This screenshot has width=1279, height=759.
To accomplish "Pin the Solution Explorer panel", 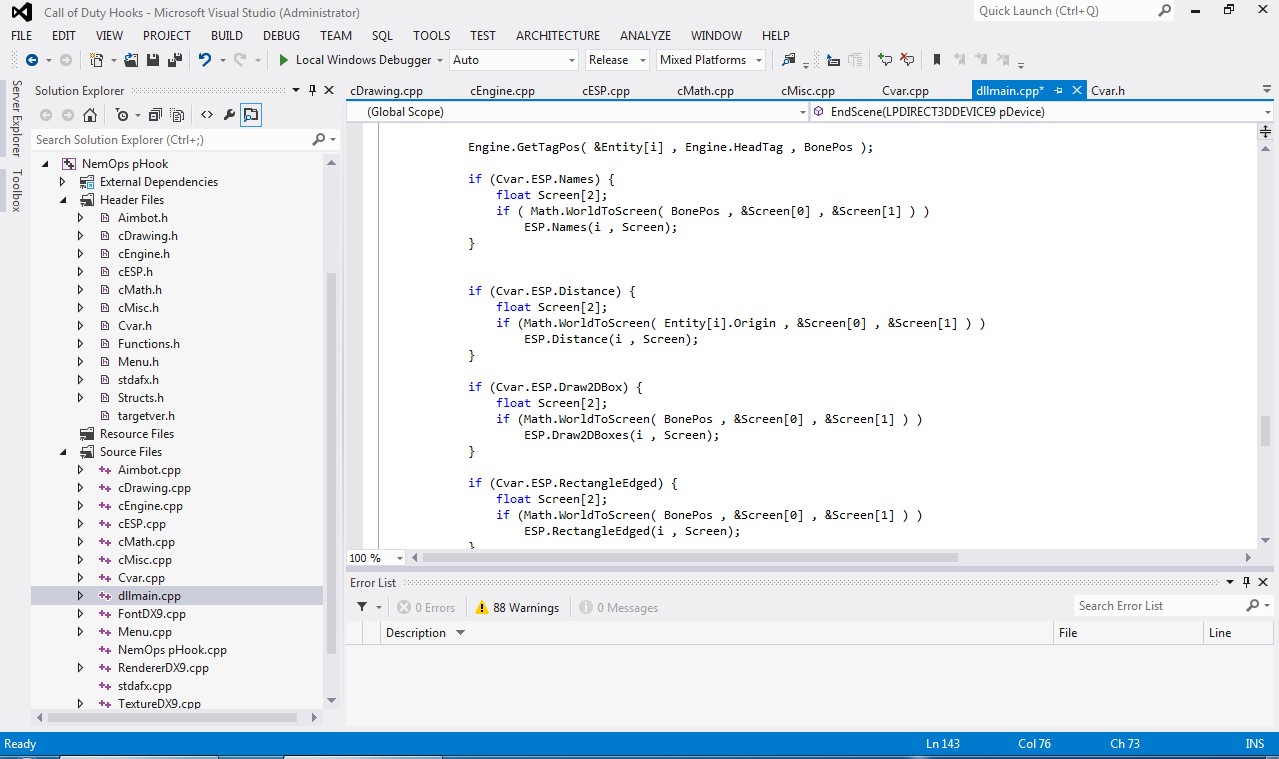I will [312, 90].
